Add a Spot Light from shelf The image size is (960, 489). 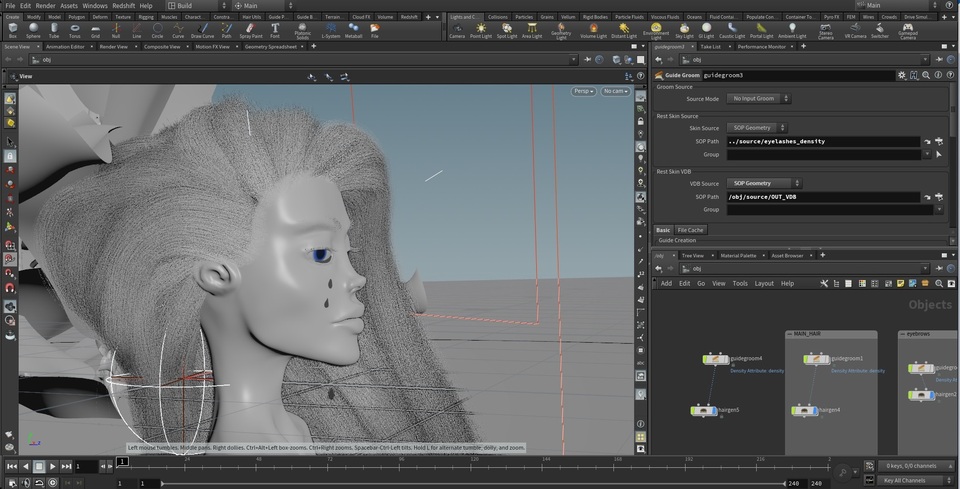(x=508, y=30)
